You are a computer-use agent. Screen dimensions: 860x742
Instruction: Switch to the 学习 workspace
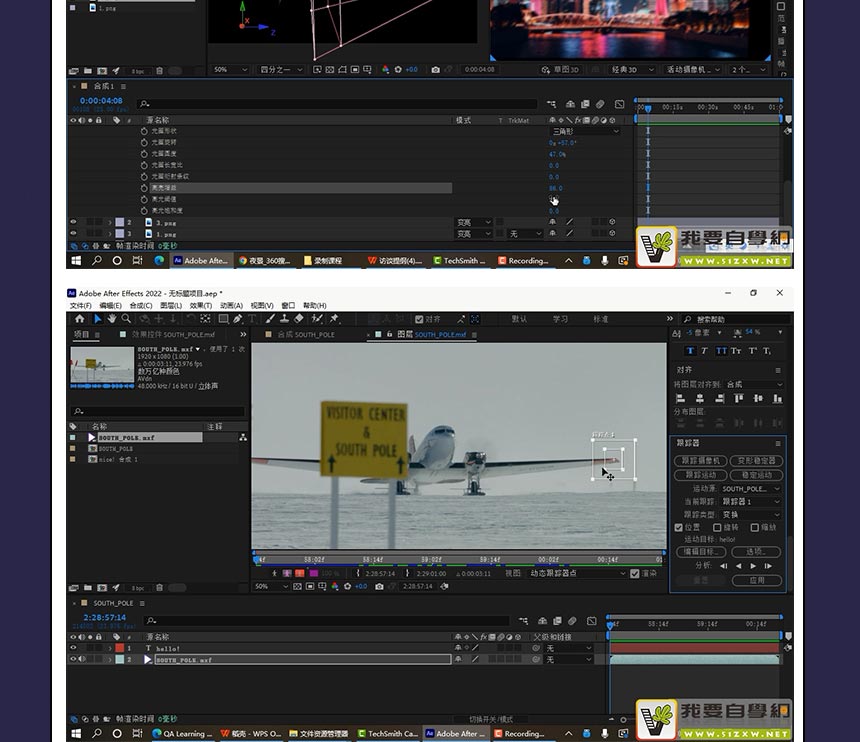pos(560,319)
